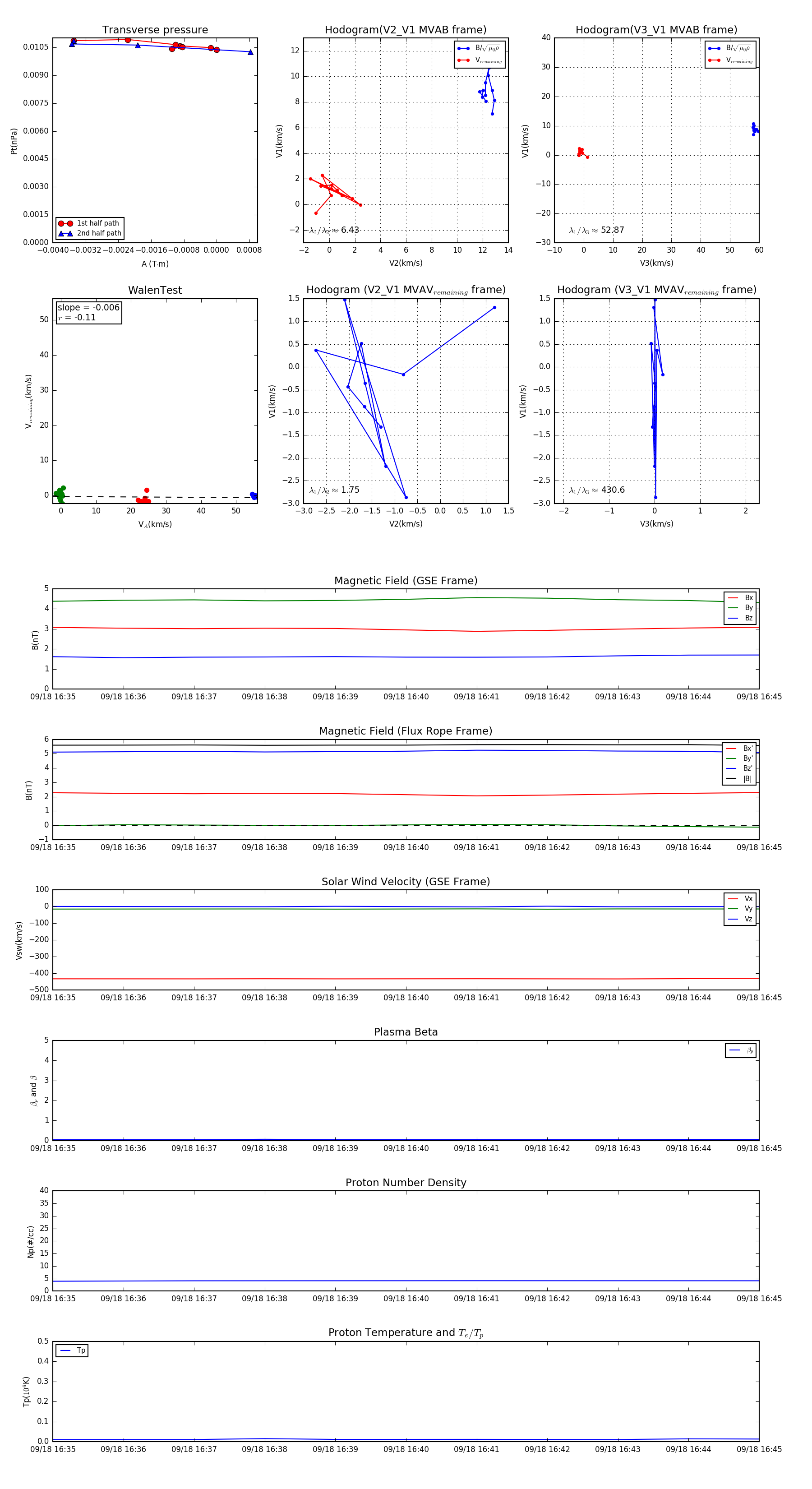812x1489 pixels.
Task: Select 'Bz' in GSE magnetic field legend
Action: pos(740,618)
